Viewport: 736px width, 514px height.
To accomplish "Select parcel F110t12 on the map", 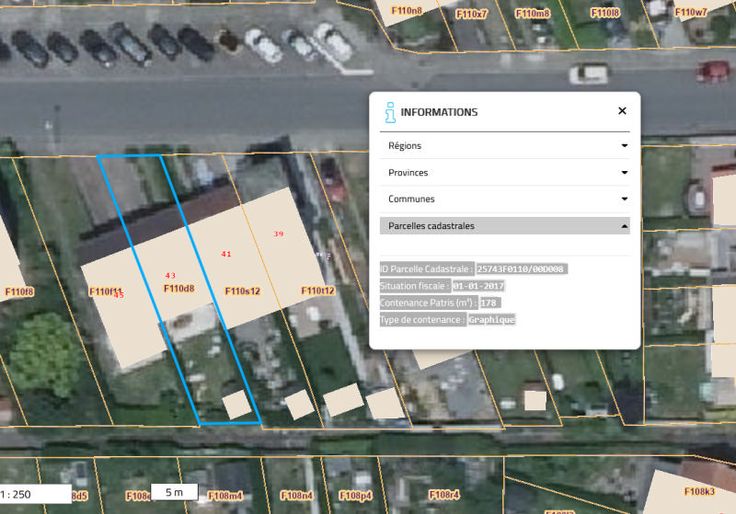I will pyautogui.click(x=318, y=291).
